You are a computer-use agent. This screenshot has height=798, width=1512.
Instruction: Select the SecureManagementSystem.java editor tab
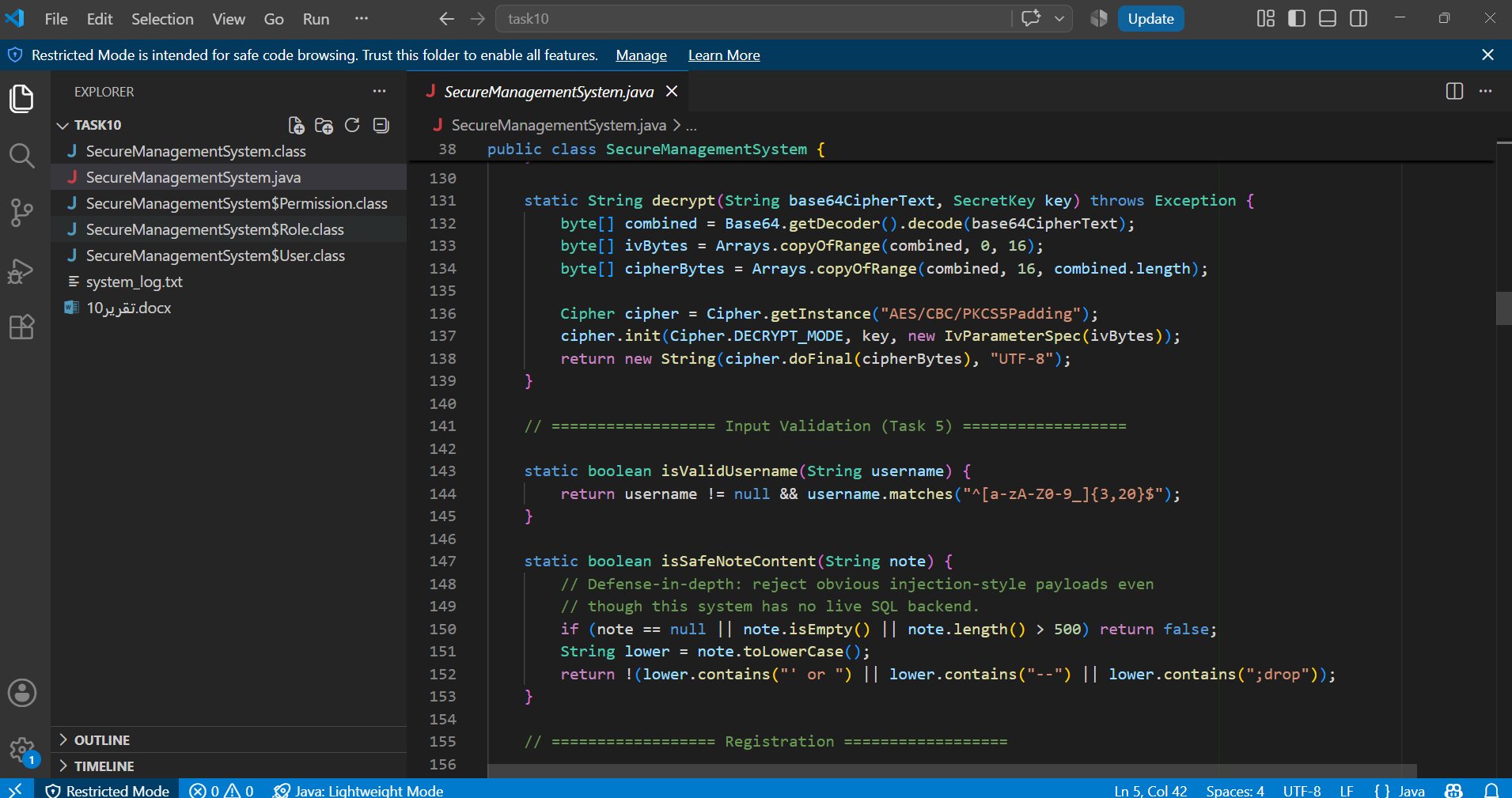click(548, 91)
